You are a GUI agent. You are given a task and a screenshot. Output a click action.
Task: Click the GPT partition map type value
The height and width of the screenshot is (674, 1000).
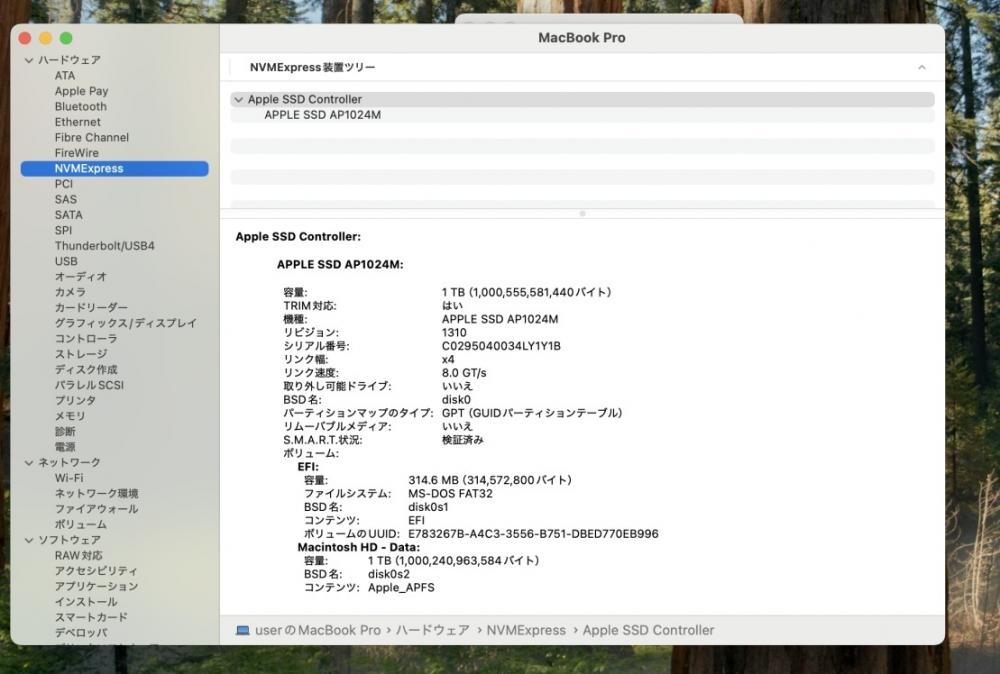pyautogui.click(x=532, y=413)
